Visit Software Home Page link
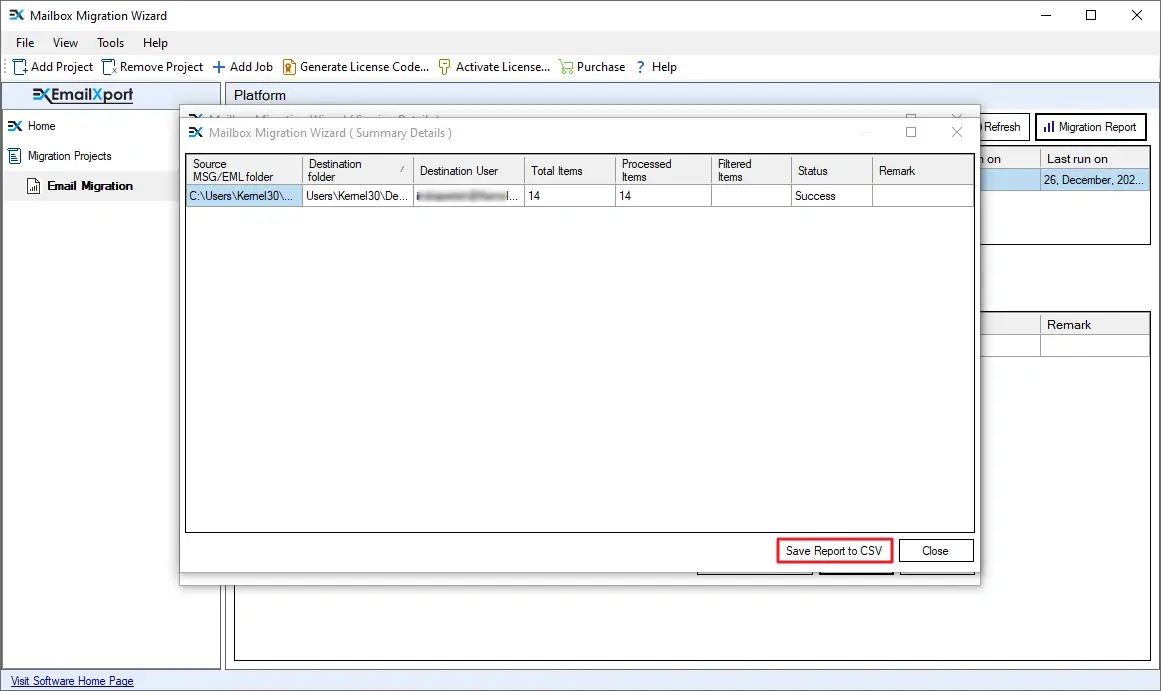Viewport: 1161px width, 691px height. [72, 681]
